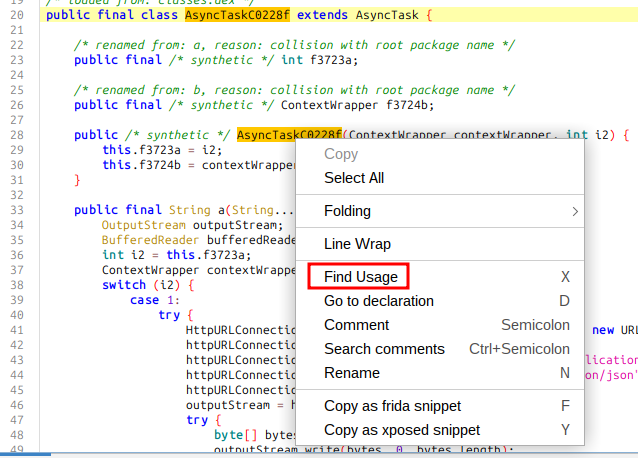Viewport: 638px width, 458px height.
Task: Open Search comments from the context menu
Action: coord(384,349)
